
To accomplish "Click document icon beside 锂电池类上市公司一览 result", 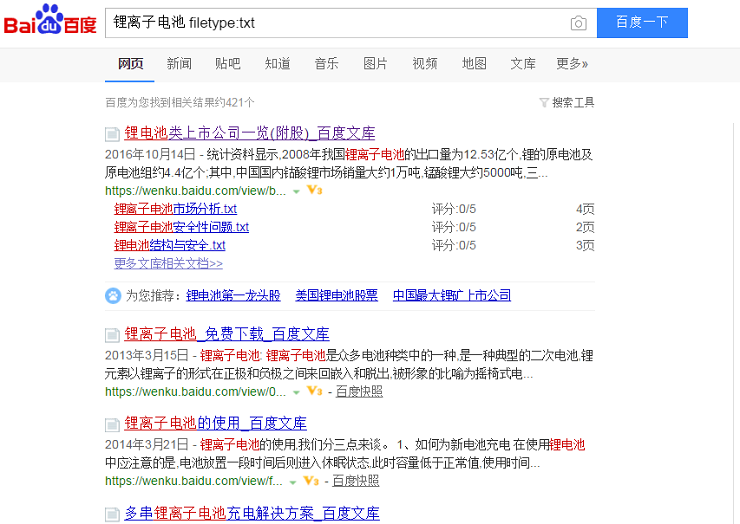I will coord(112,135).
